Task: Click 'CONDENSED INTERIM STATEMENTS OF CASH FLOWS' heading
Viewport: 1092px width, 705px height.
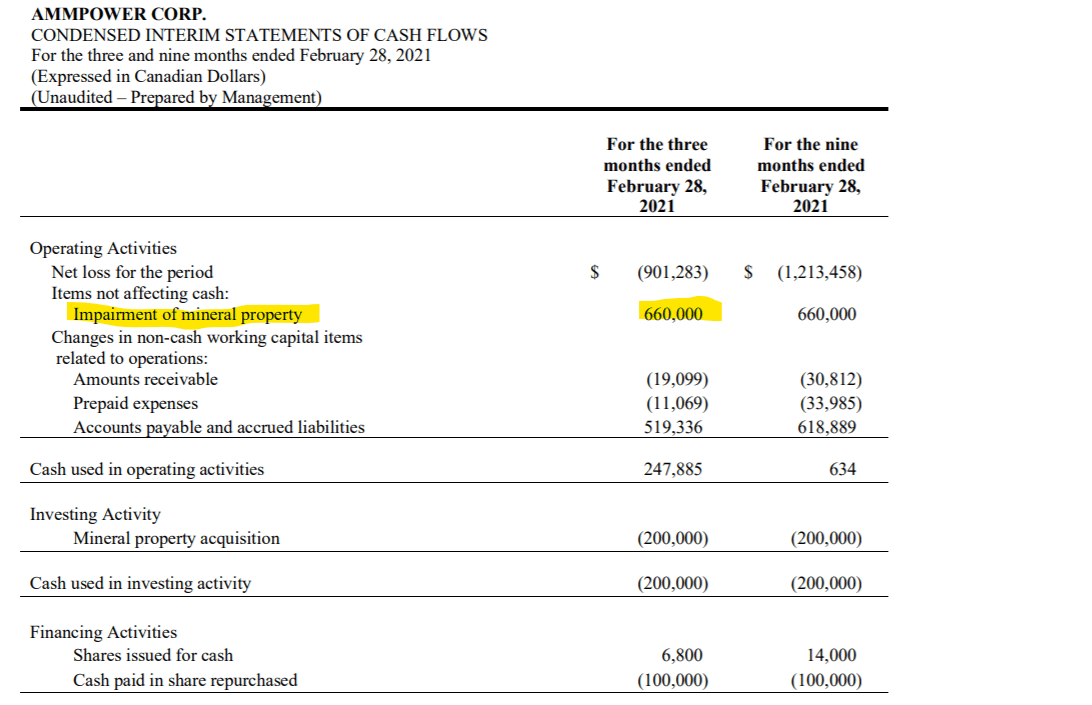Action: coord(258,35)
